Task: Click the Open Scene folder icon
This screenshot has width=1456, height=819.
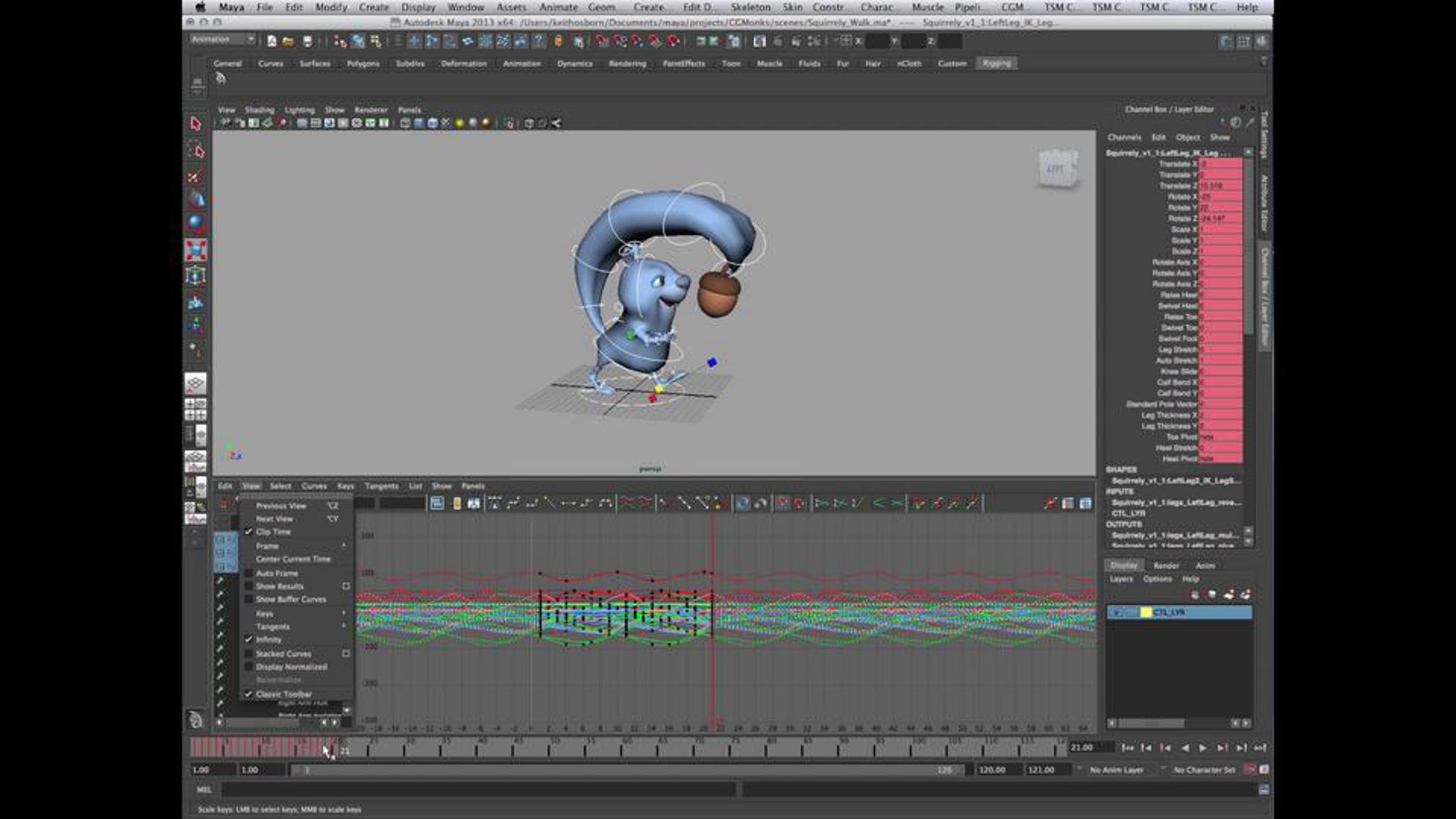Action: pyautogui.click(x=288, y=41)
